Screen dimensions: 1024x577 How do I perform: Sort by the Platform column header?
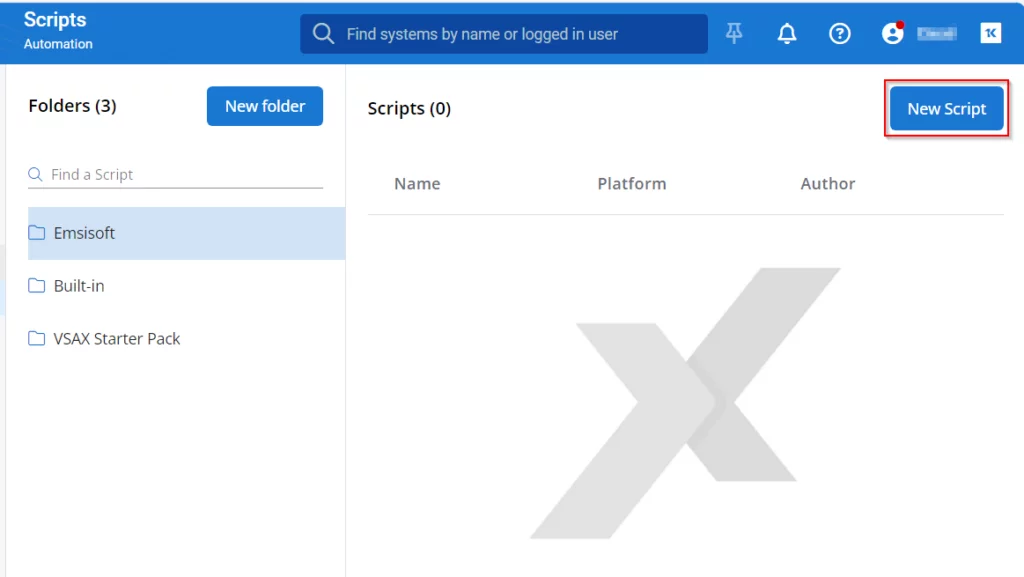pyautogui.click(x=631, y=184)
